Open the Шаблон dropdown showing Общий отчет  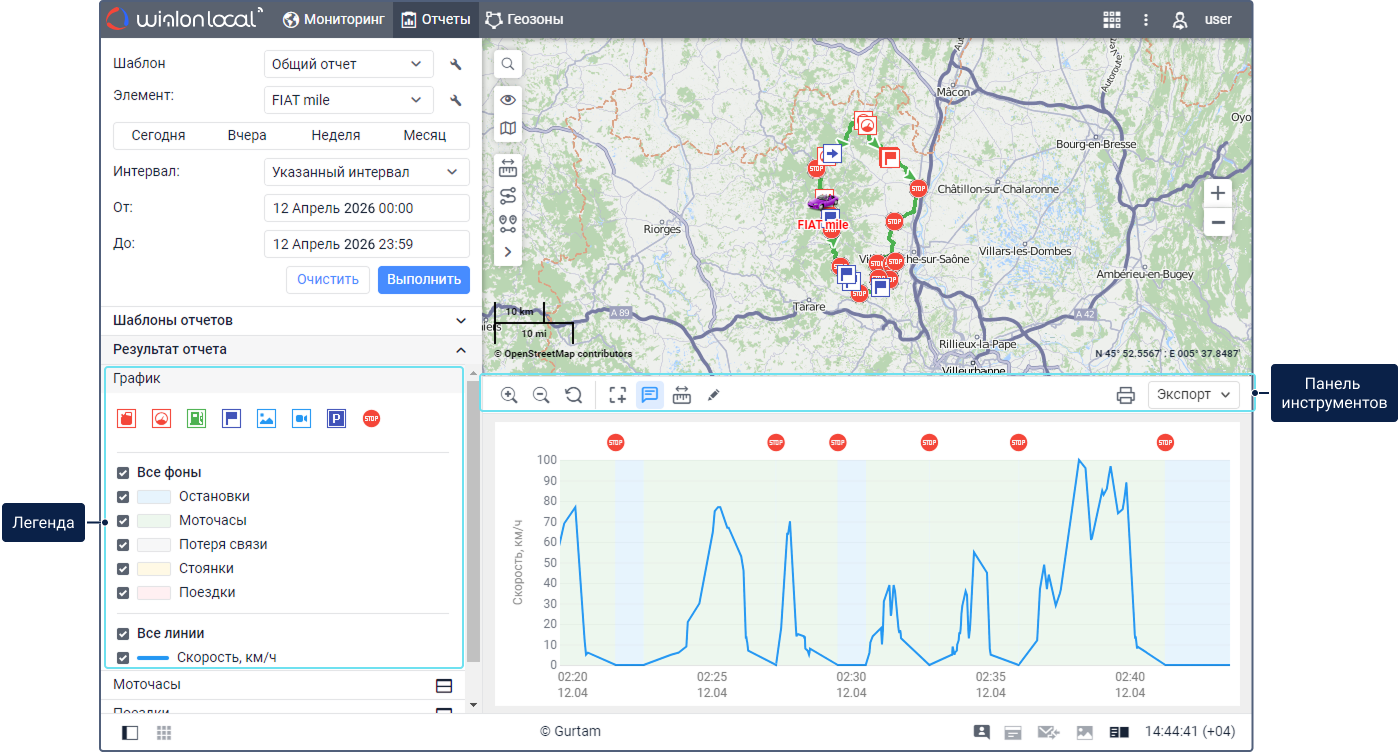[348, 64]
